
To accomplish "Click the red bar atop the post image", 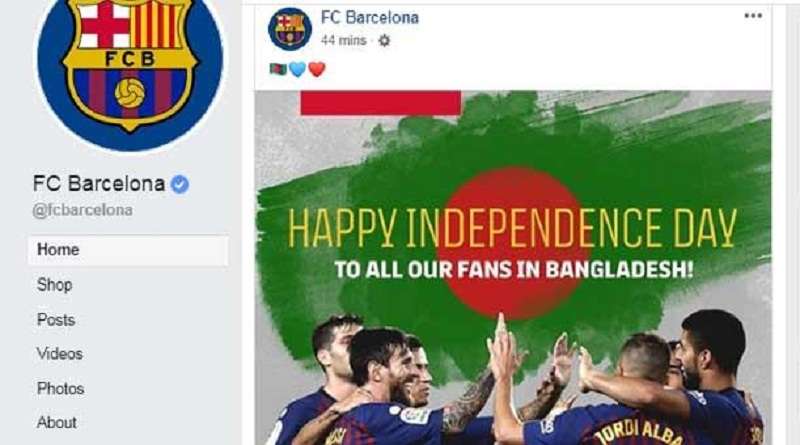I will pos(381,103).
